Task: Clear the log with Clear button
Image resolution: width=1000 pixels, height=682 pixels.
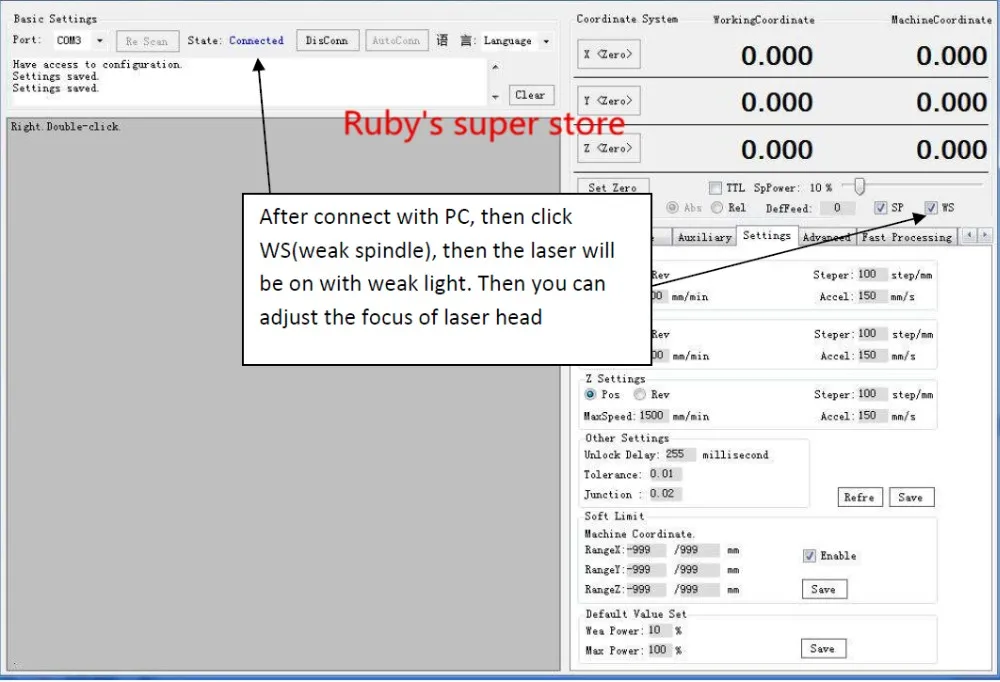Action: point(531,95)
